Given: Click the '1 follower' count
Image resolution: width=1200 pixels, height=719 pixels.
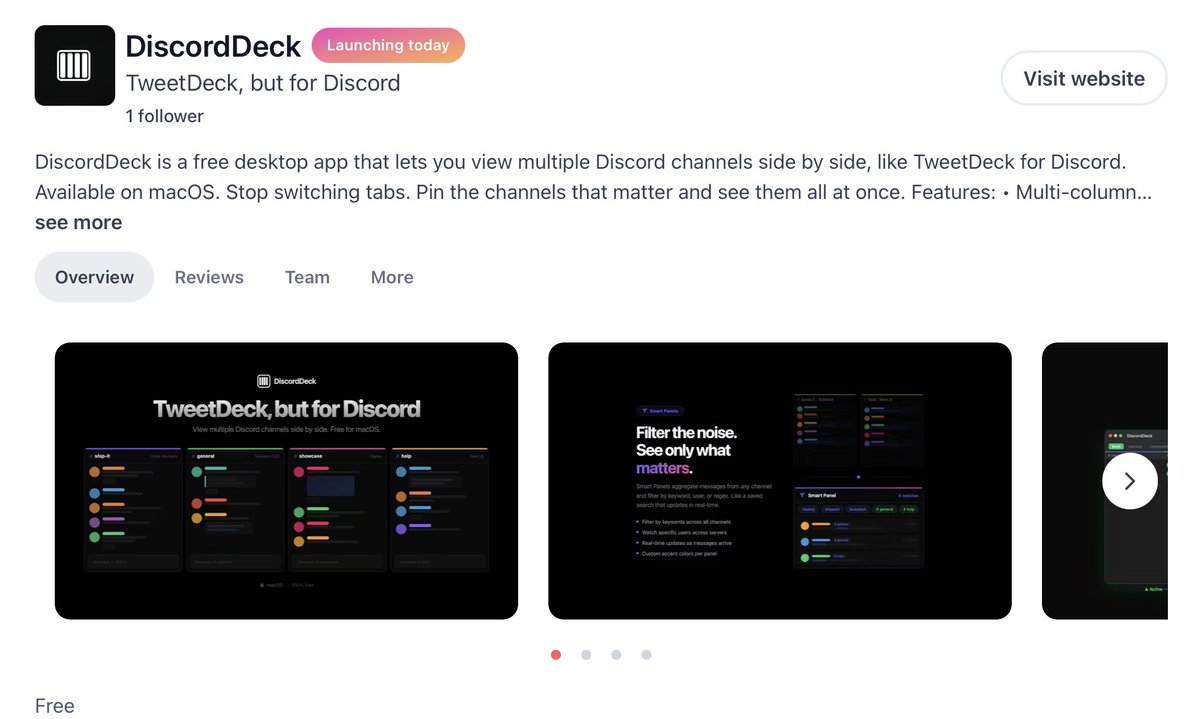Looking at the screenshot, I should (164, 115).
